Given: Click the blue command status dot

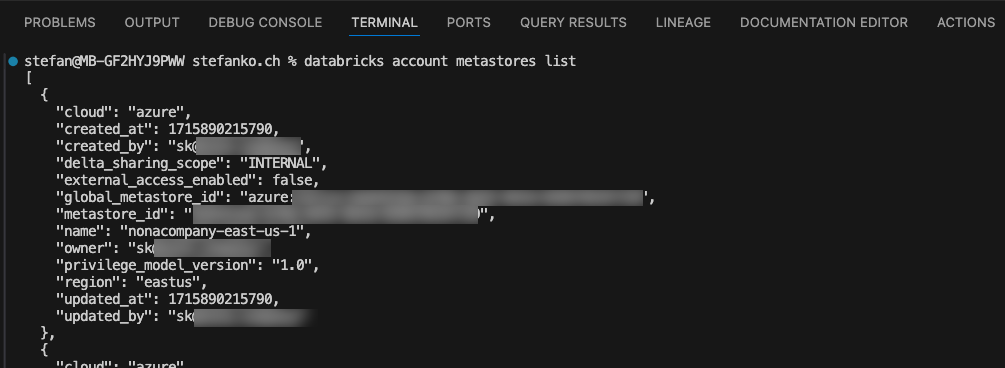Looking at the screenshot, I should click(13, 62).
